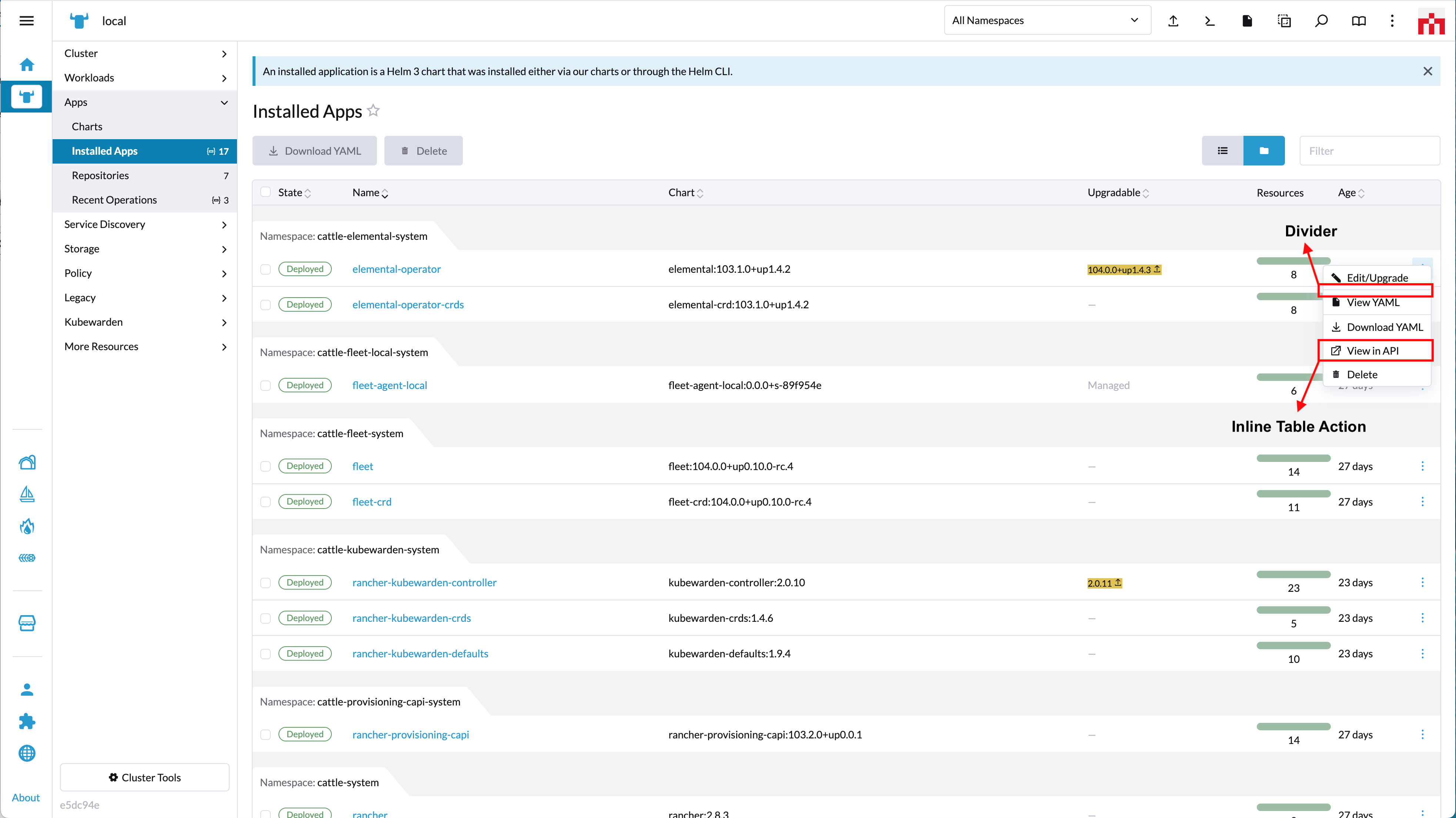This screenshot has height=818, width=1456.
Task: Choose Edit/Upgrade in the action menu
Action: click(1377, 277)
